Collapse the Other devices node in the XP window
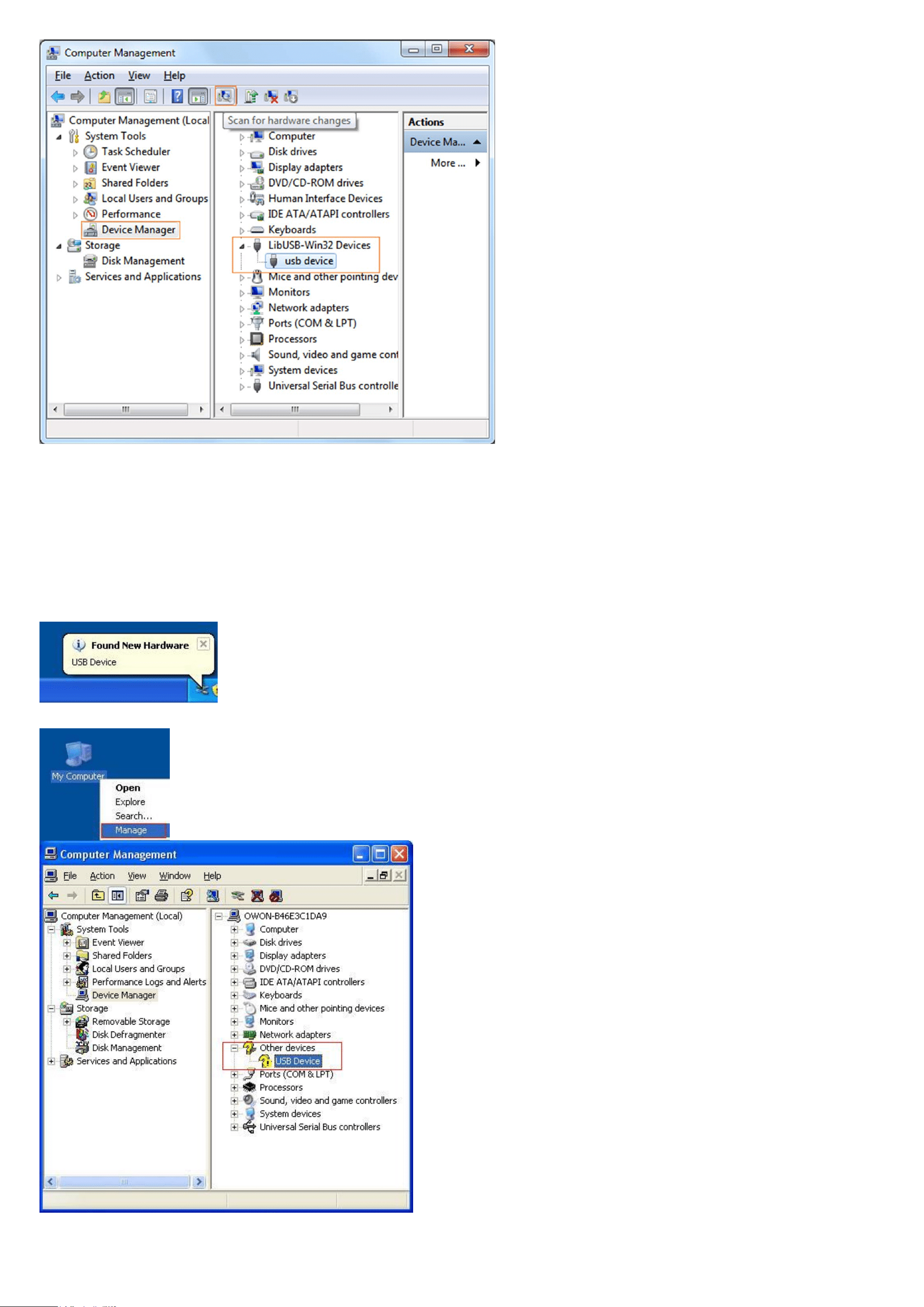This screenshot has height=1307, width=924. [234, 1047]
